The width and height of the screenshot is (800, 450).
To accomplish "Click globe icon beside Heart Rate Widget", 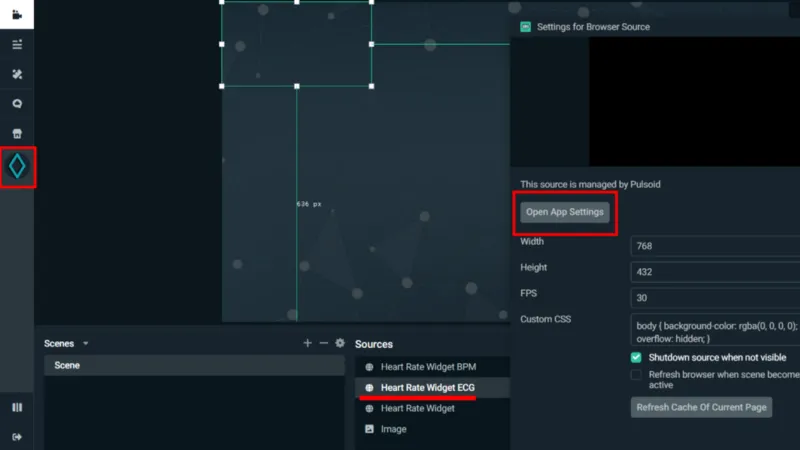I will click(369, 409).
